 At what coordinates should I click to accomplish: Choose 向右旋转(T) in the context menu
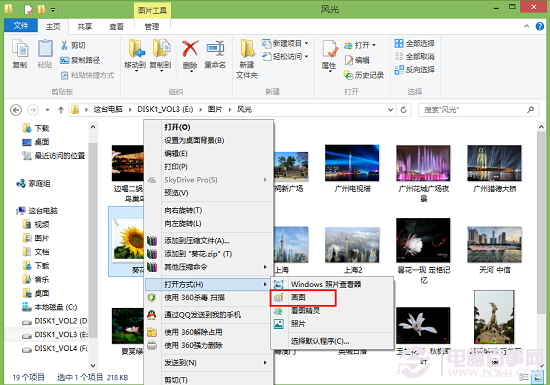click(x=209, y=210)
